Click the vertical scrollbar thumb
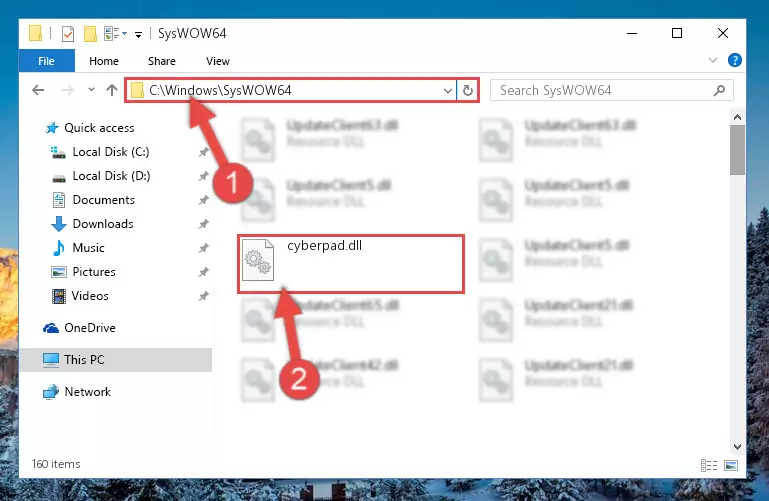 pos(737,150)
